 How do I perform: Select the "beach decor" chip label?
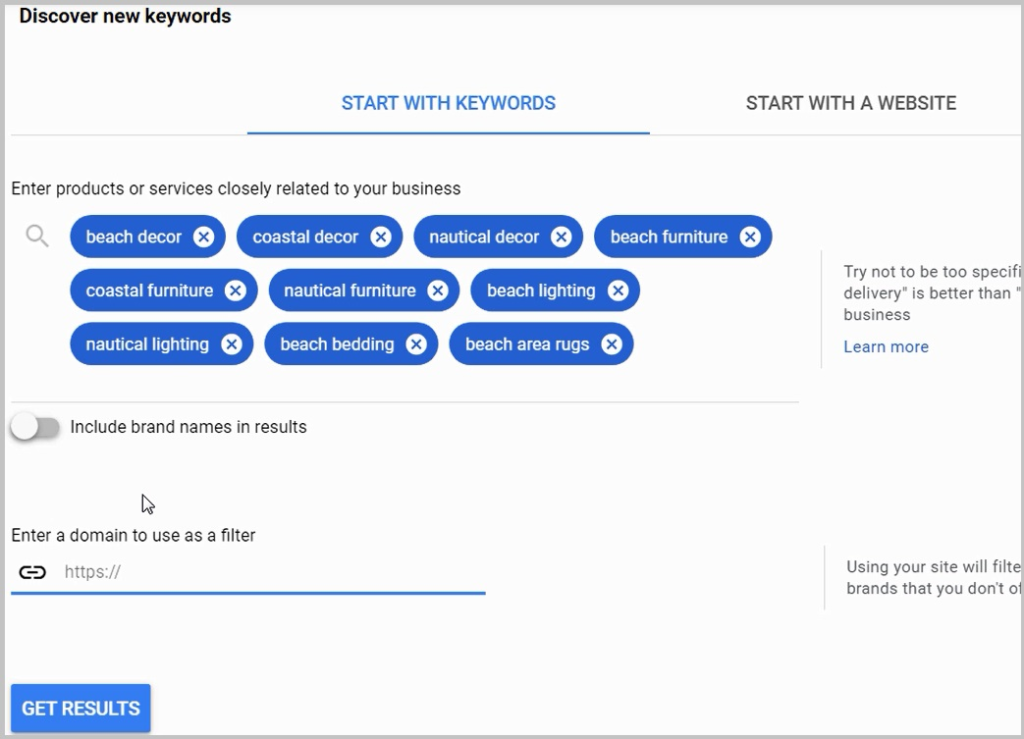coord(133,237)
